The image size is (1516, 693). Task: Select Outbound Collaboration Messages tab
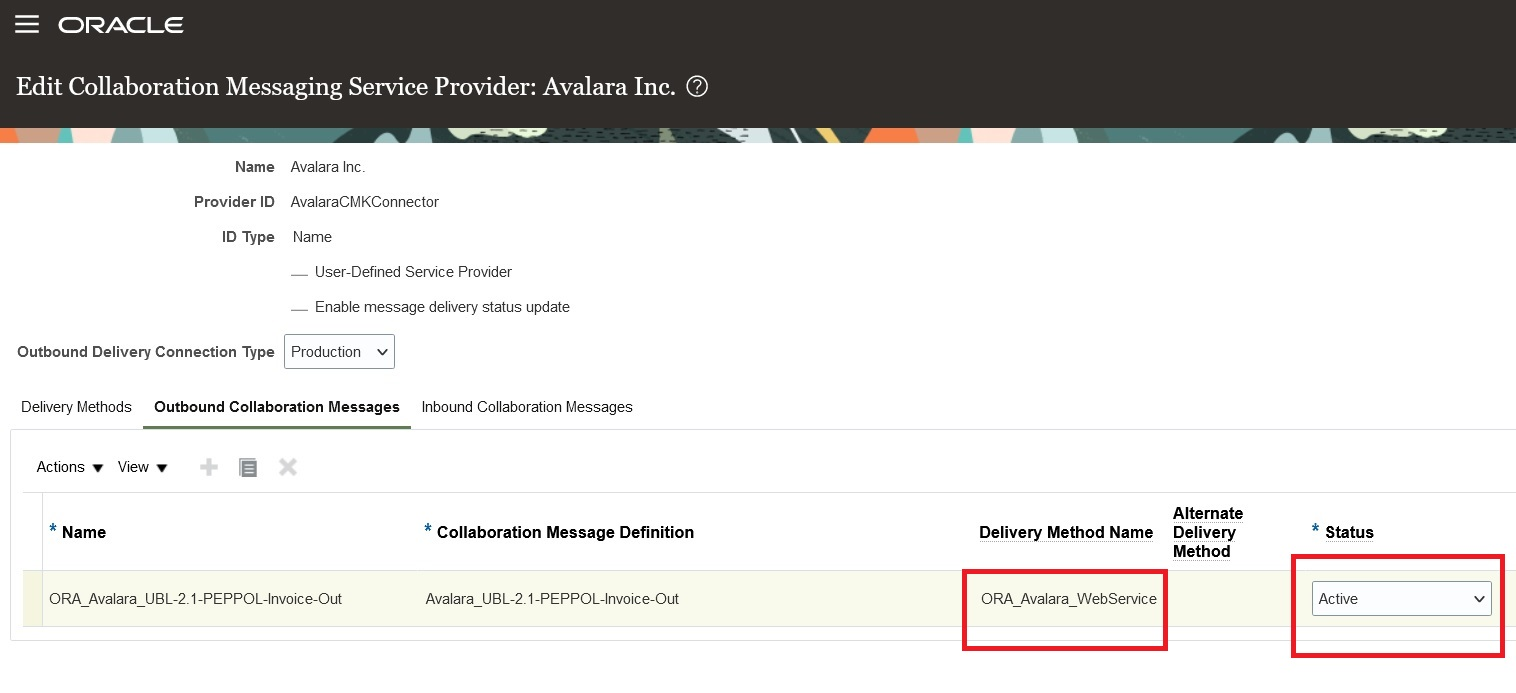click(277, 407)
